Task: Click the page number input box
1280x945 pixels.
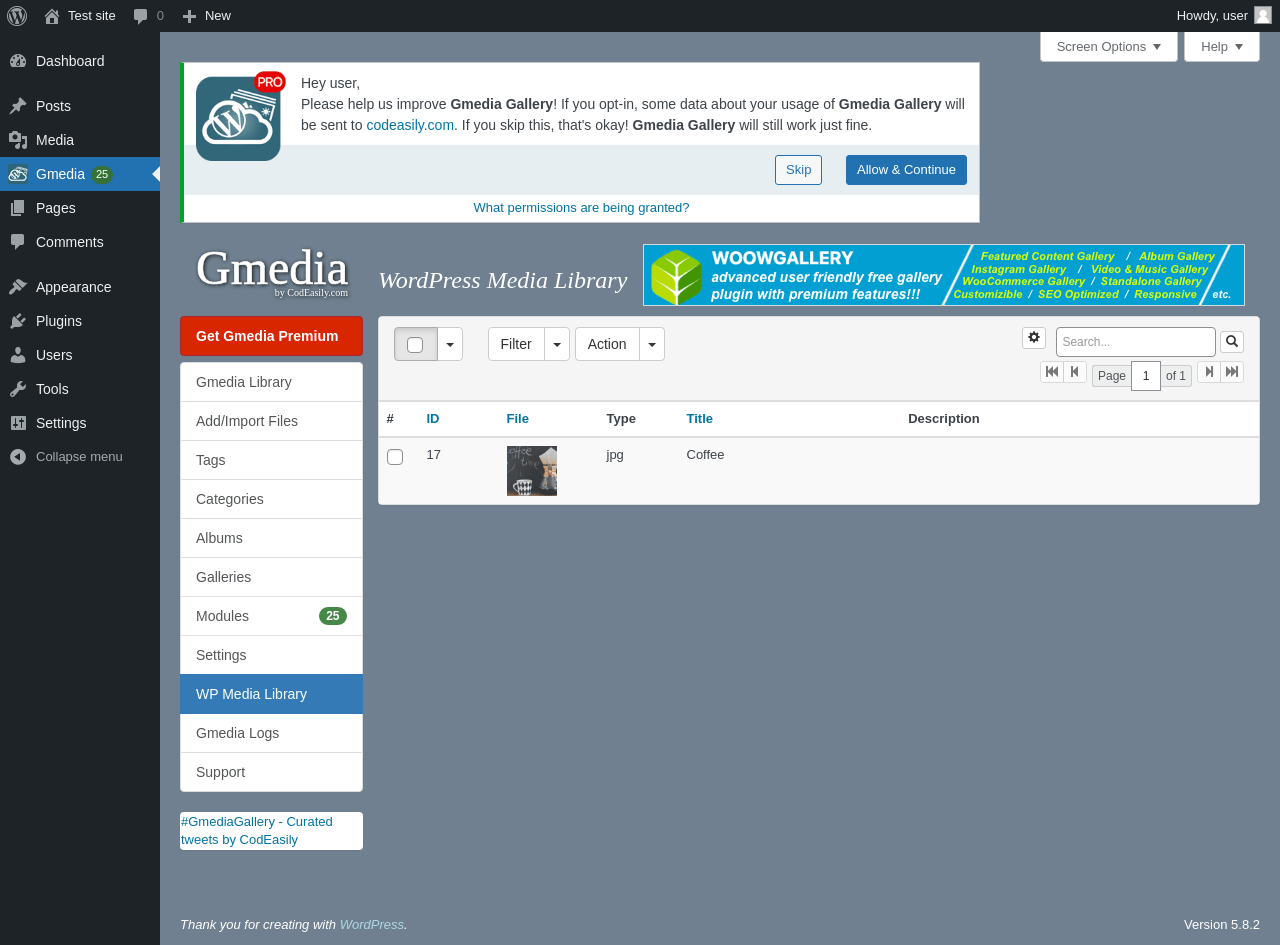Action: click(1146, 376)
